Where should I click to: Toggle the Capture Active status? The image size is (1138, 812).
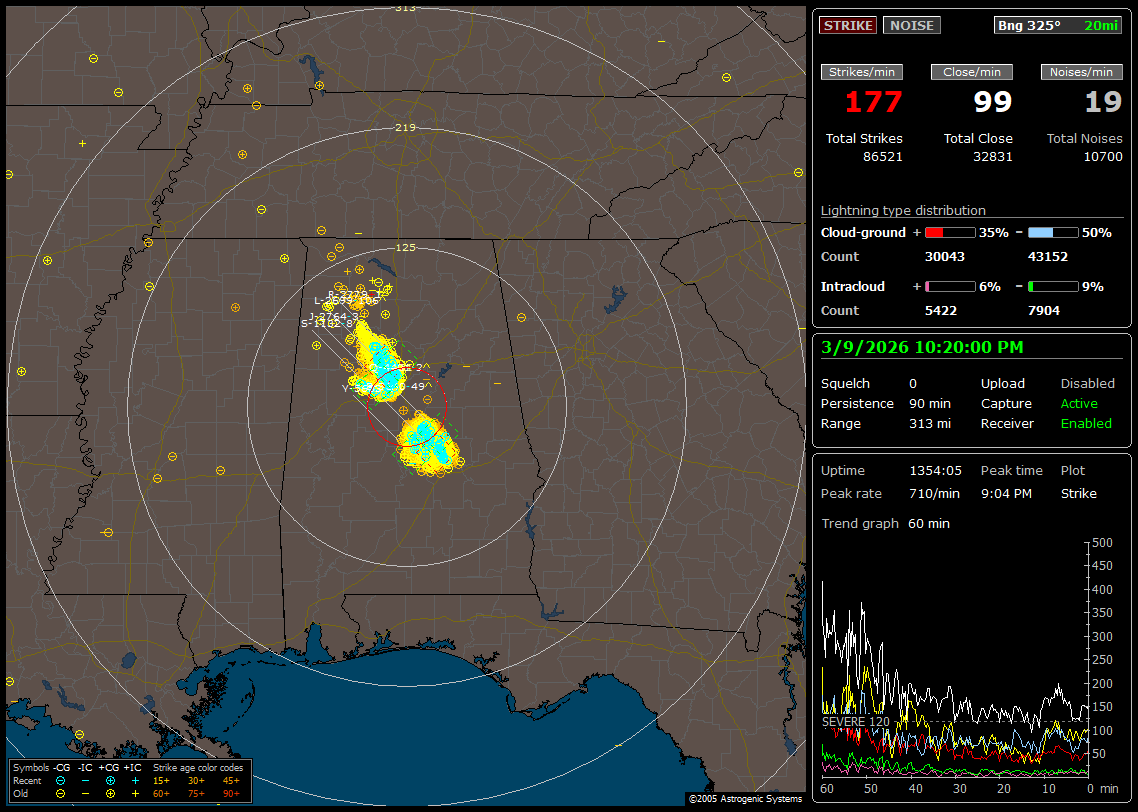(1079, 404)
